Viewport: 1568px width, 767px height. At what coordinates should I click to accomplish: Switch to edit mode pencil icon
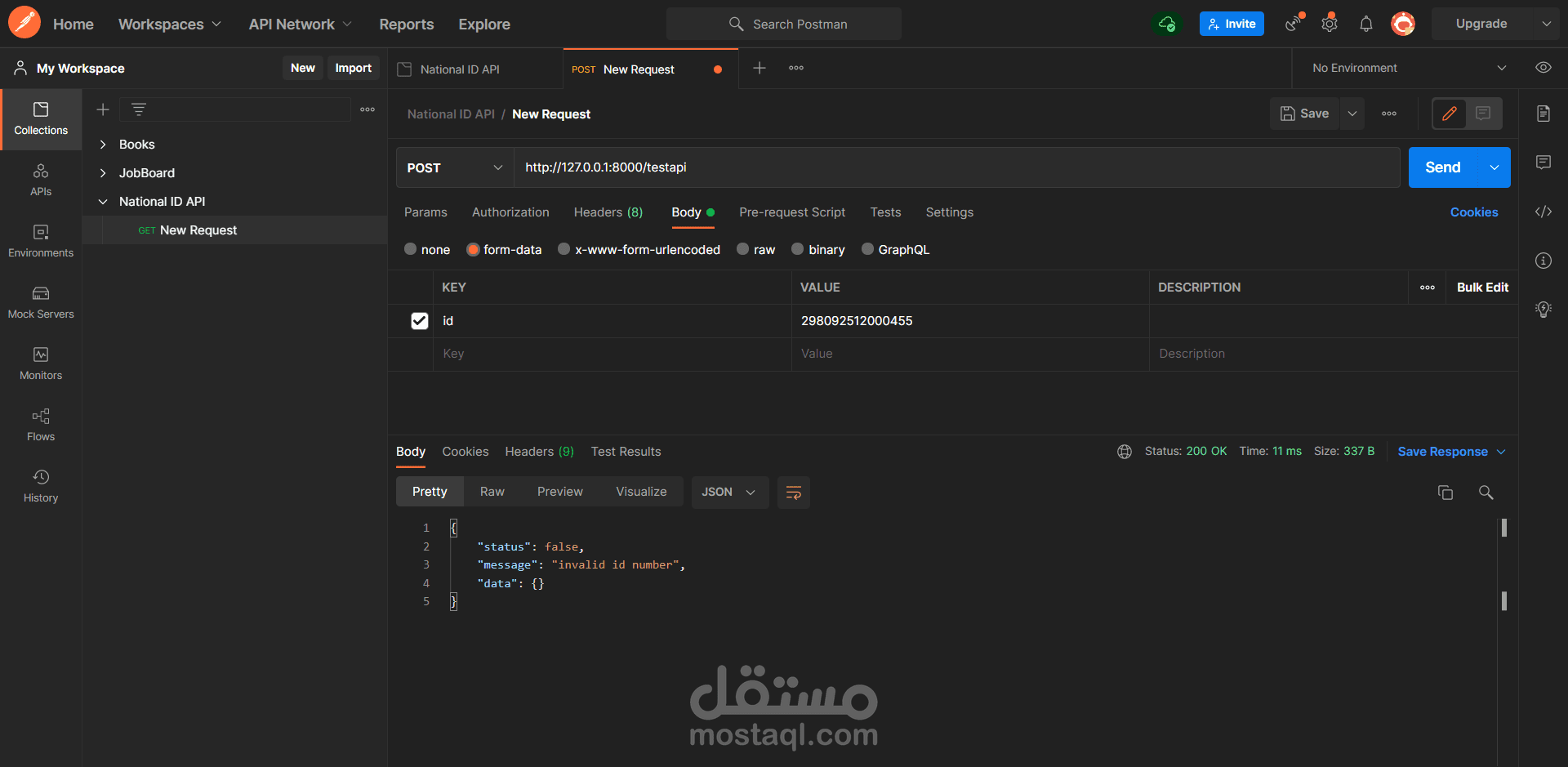point(1450,114)
